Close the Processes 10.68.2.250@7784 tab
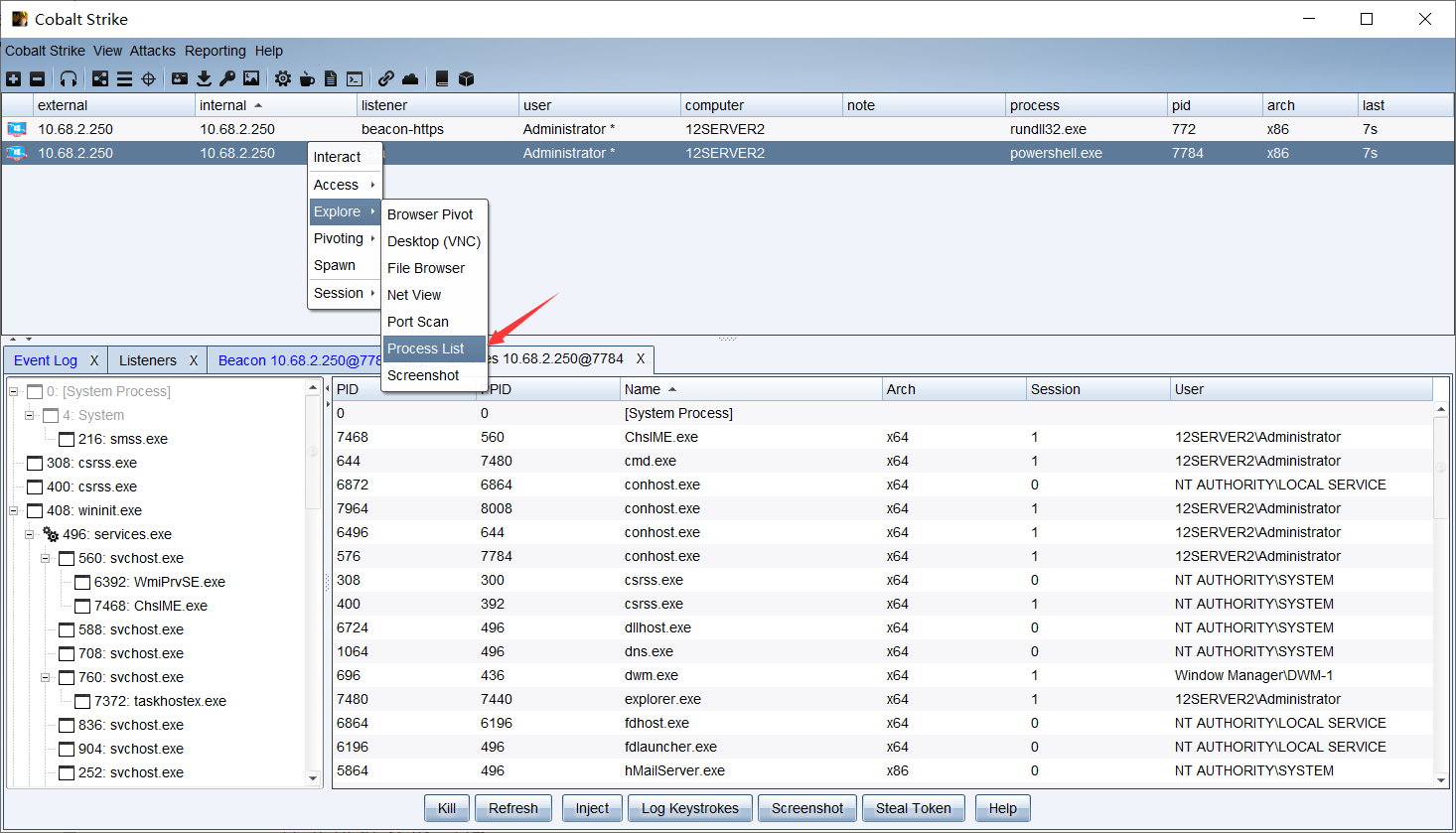Viewport: 1456px width, 833px height. [641, 358]
